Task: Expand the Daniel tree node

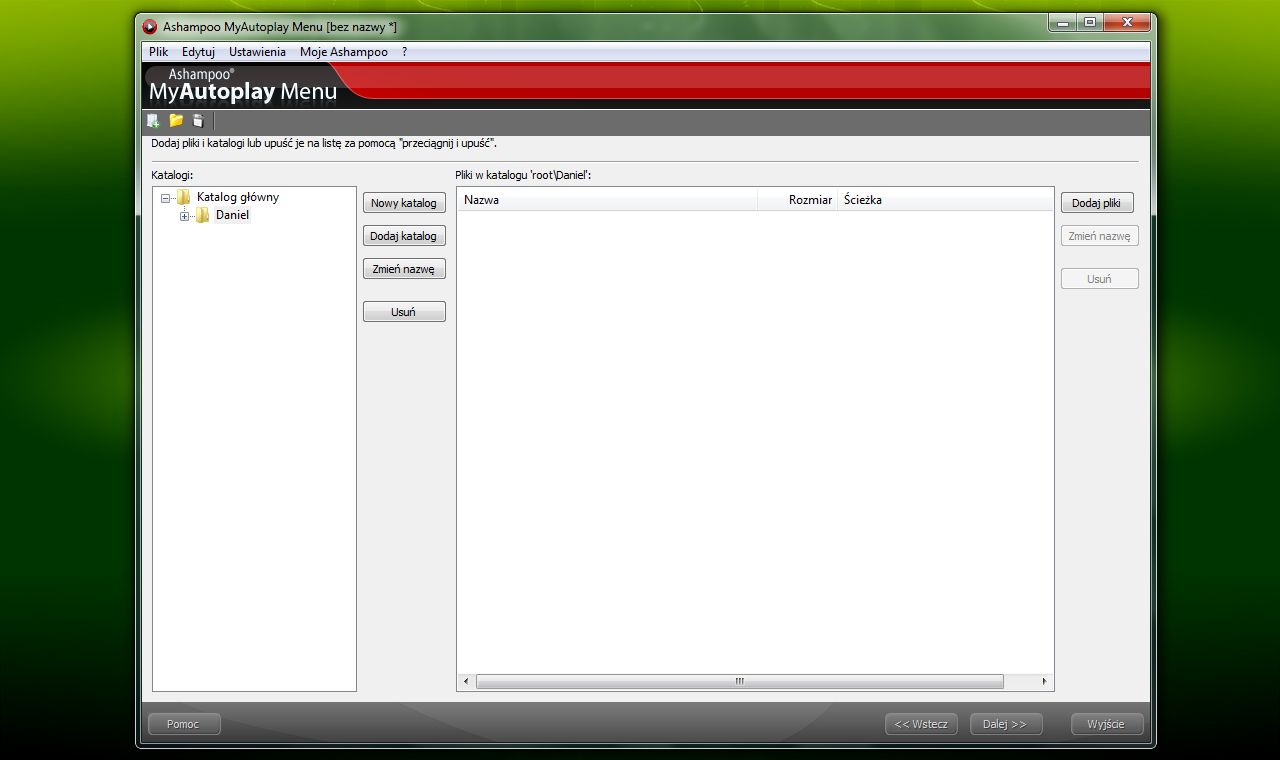Action: tap(184, 216)
